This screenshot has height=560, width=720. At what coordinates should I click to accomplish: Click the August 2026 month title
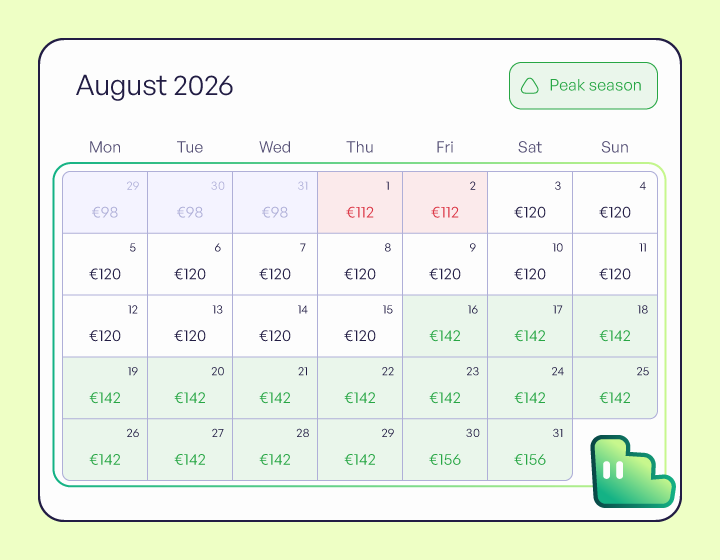[x=154, y=85]
